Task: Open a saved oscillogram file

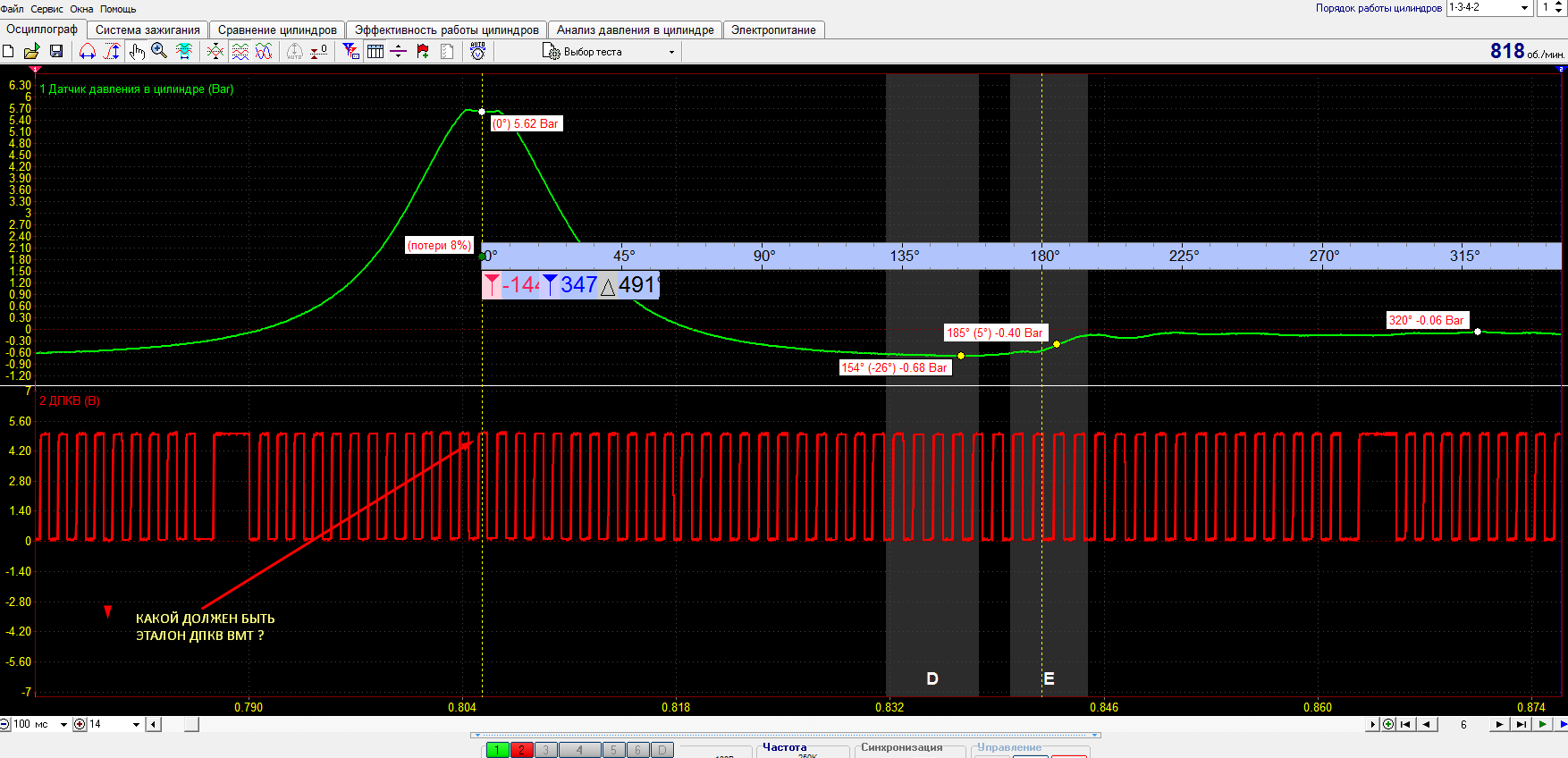Action: [31, 51]
